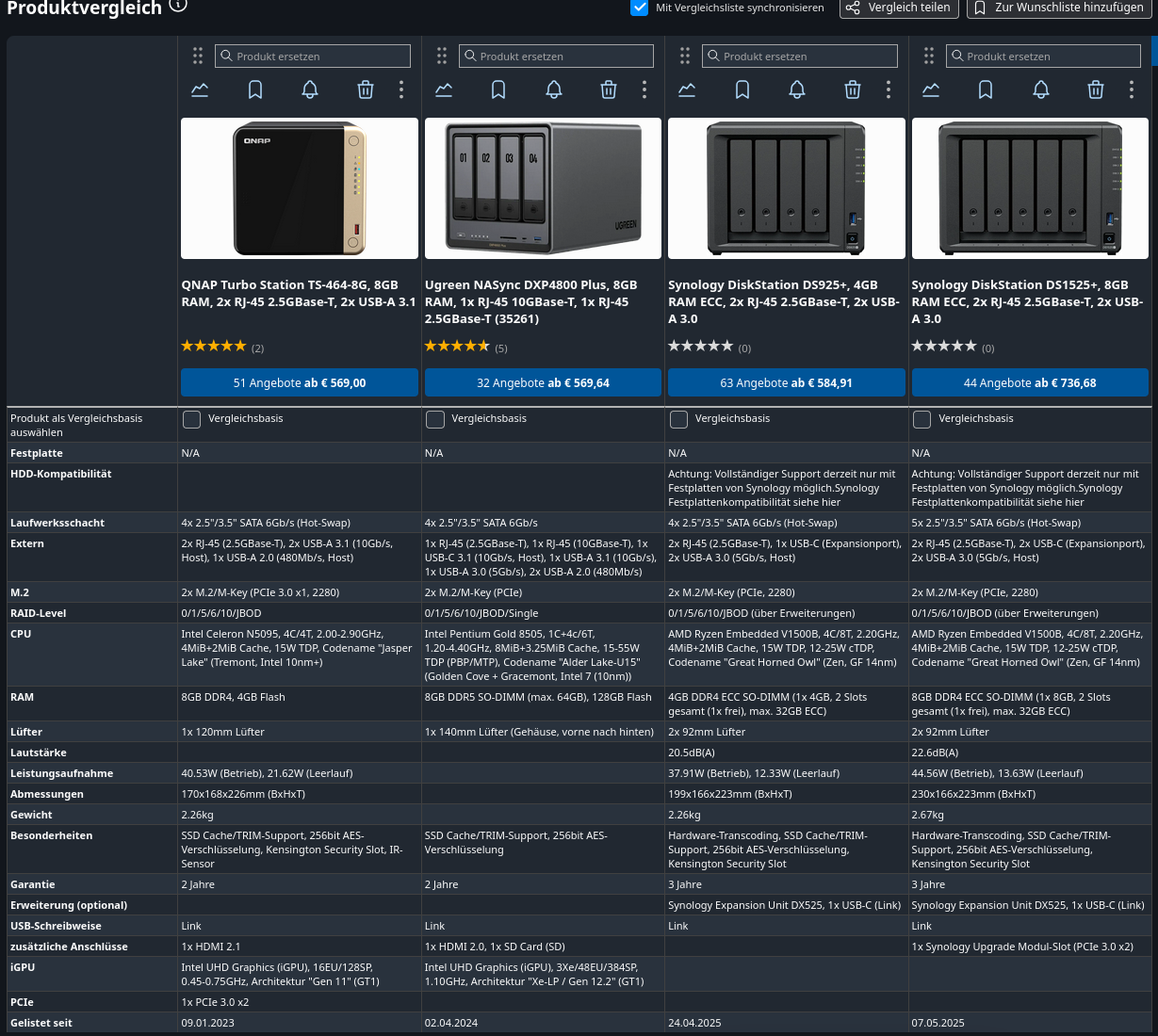Select Lautstärke value 20.5dB(A)
Screen dimensions: 1158x1036
click(x=692, y=753)
